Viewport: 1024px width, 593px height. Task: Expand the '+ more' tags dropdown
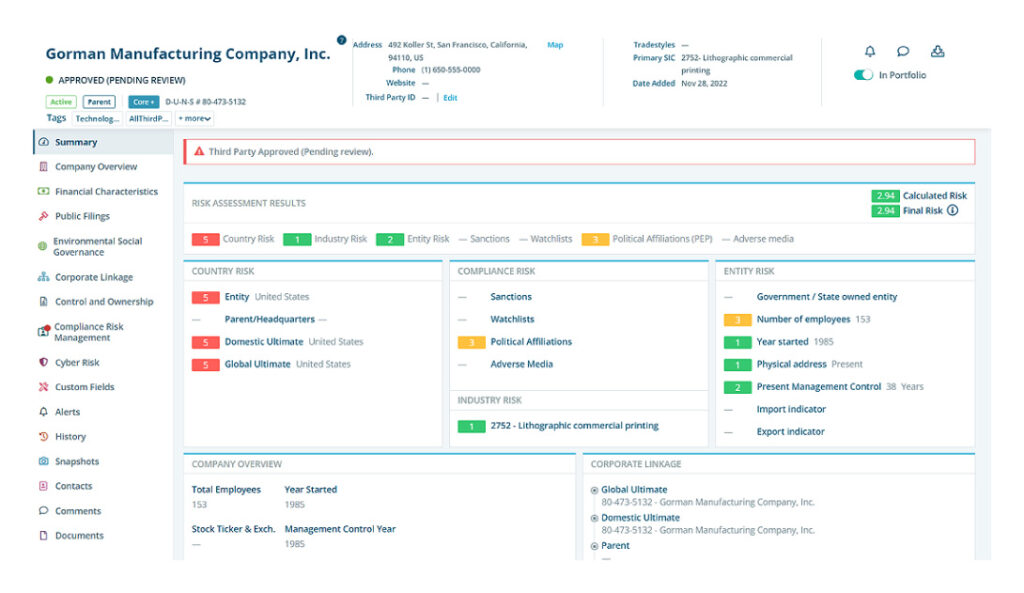coord(195,119)
